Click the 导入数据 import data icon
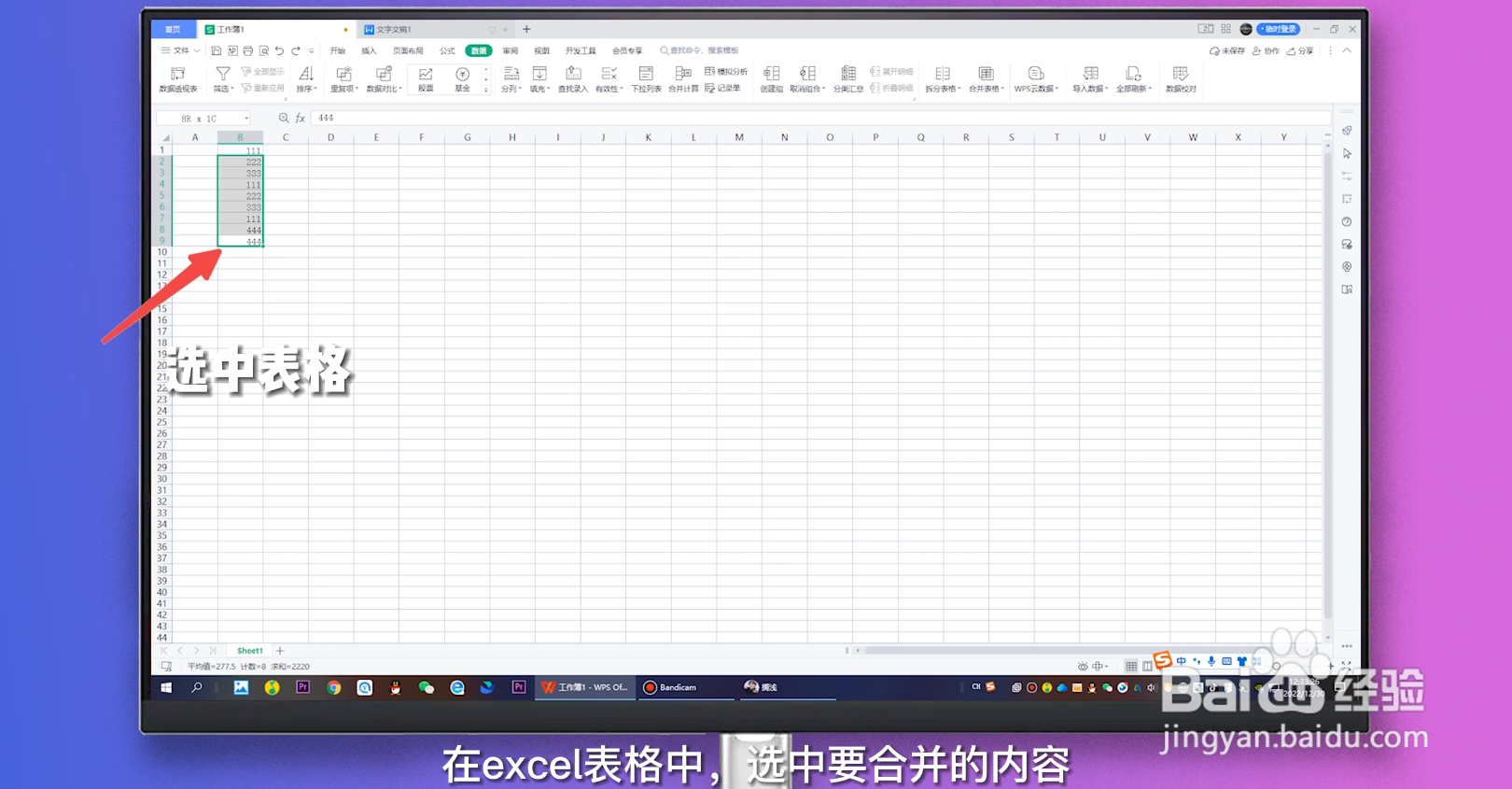This screenshot has width=1512, height=789. coord(1090,74)
